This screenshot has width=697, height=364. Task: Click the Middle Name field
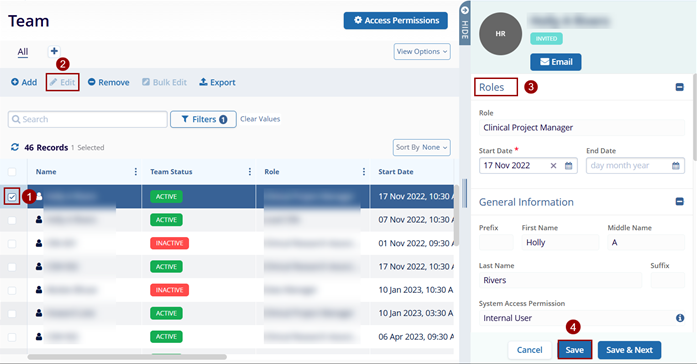point(646,242)
